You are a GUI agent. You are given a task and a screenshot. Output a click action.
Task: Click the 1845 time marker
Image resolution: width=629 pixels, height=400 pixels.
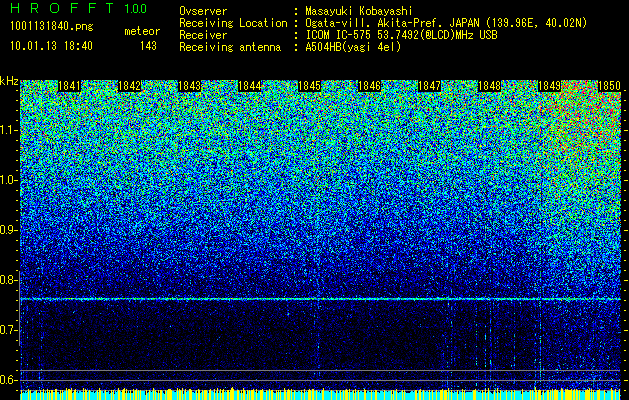click(x=309, y=86)
